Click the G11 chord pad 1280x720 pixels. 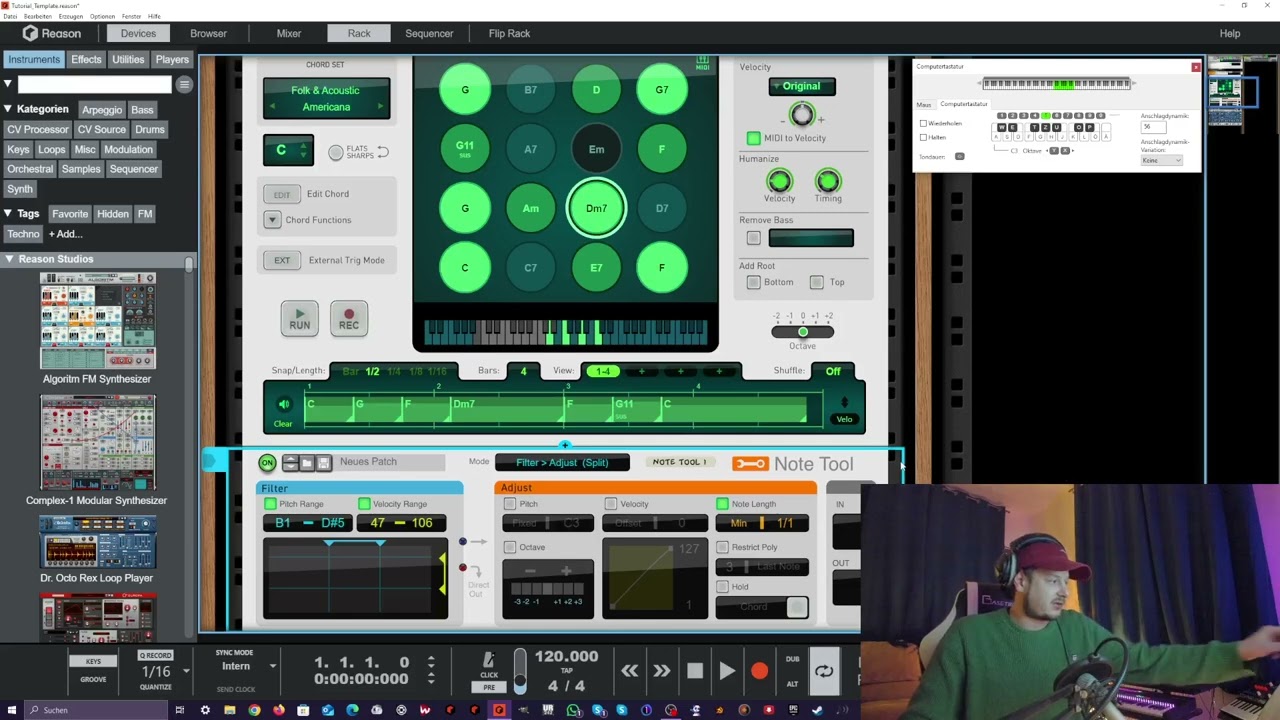(x=465, y=149)
